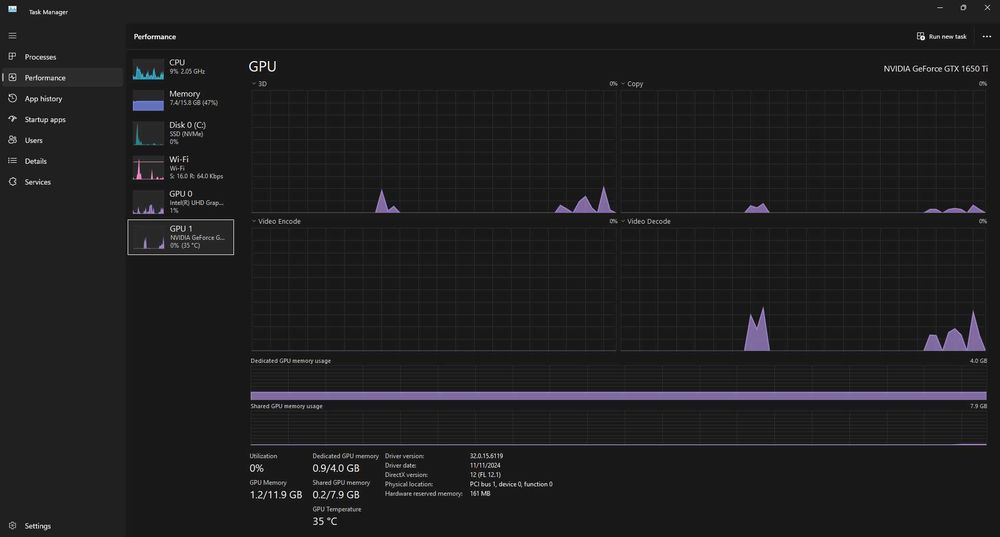Open the three-dot more options menu
The width and height of the screenshot is (1000, 537).
point(987,36)
